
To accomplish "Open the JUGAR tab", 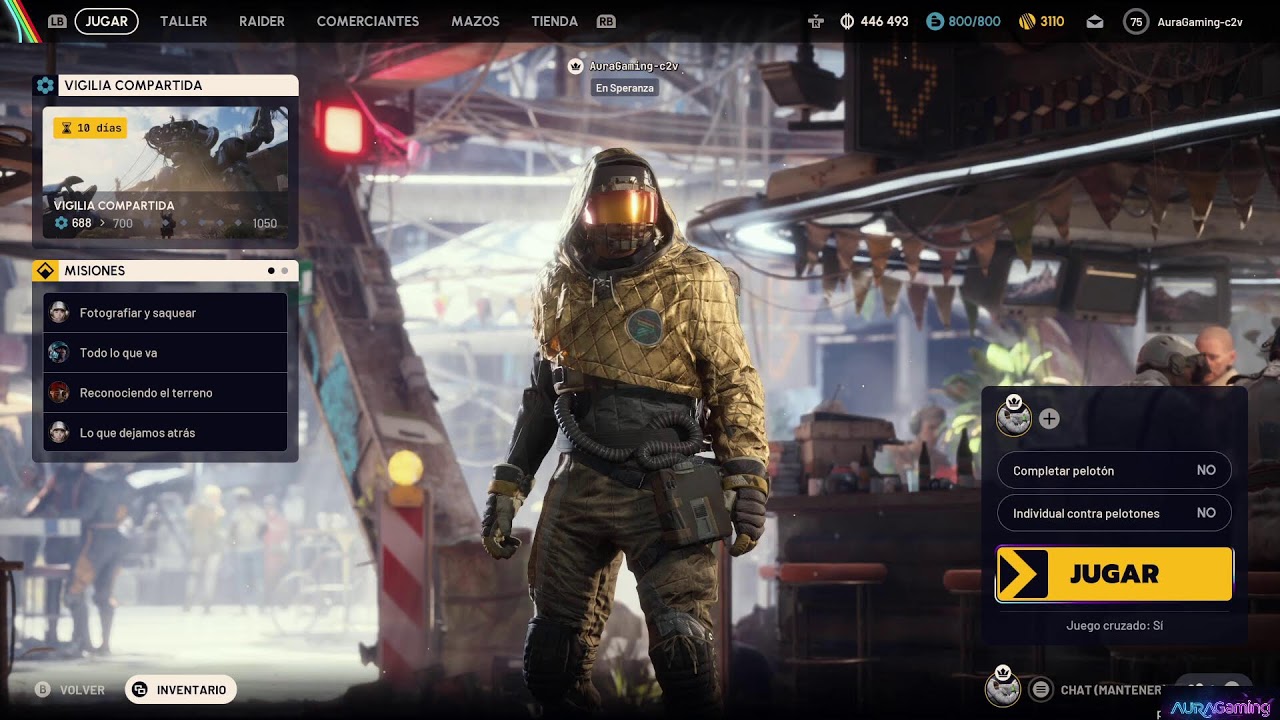I will coord(106,21).
